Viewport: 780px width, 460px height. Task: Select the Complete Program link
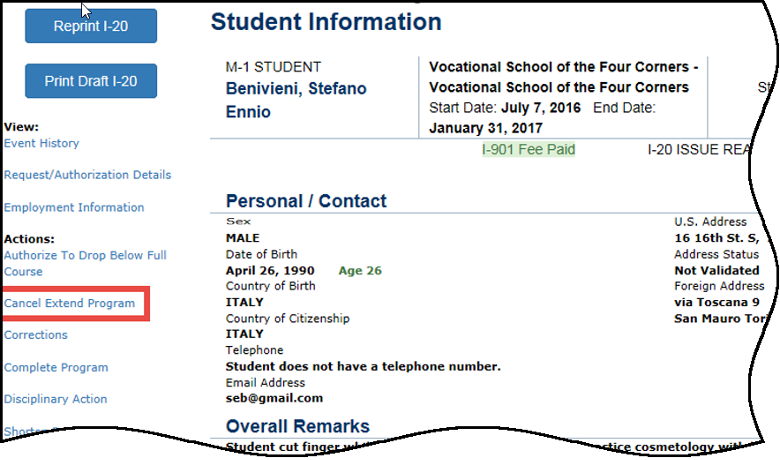pos(56,368)
